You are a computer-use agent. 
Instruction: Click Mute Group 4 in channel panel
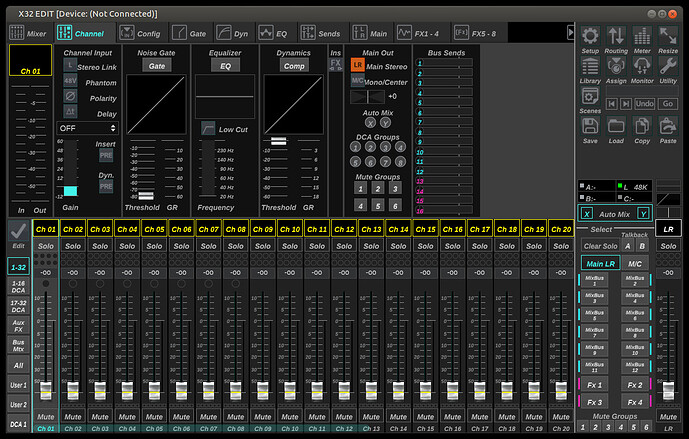(360, 205)
